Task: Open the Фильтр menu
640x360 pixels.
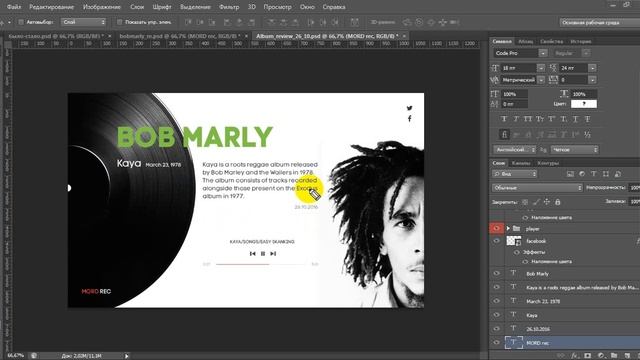Action: tap(229, 7)
